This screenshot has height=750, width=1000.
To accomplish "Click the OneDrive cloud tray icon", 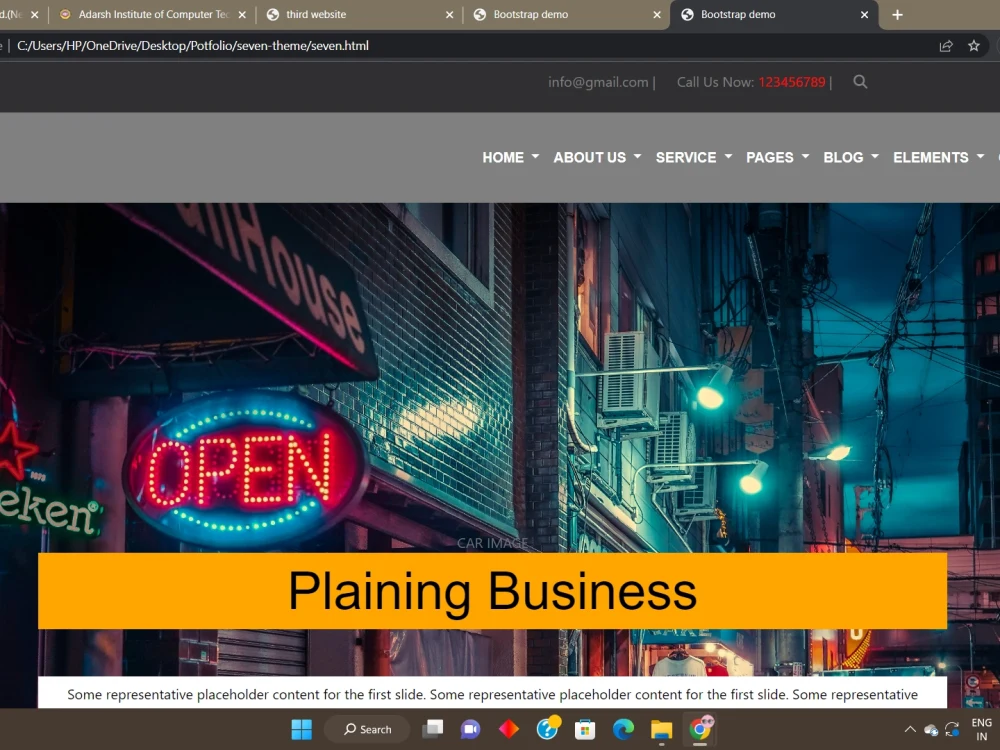I will point(931,730).
